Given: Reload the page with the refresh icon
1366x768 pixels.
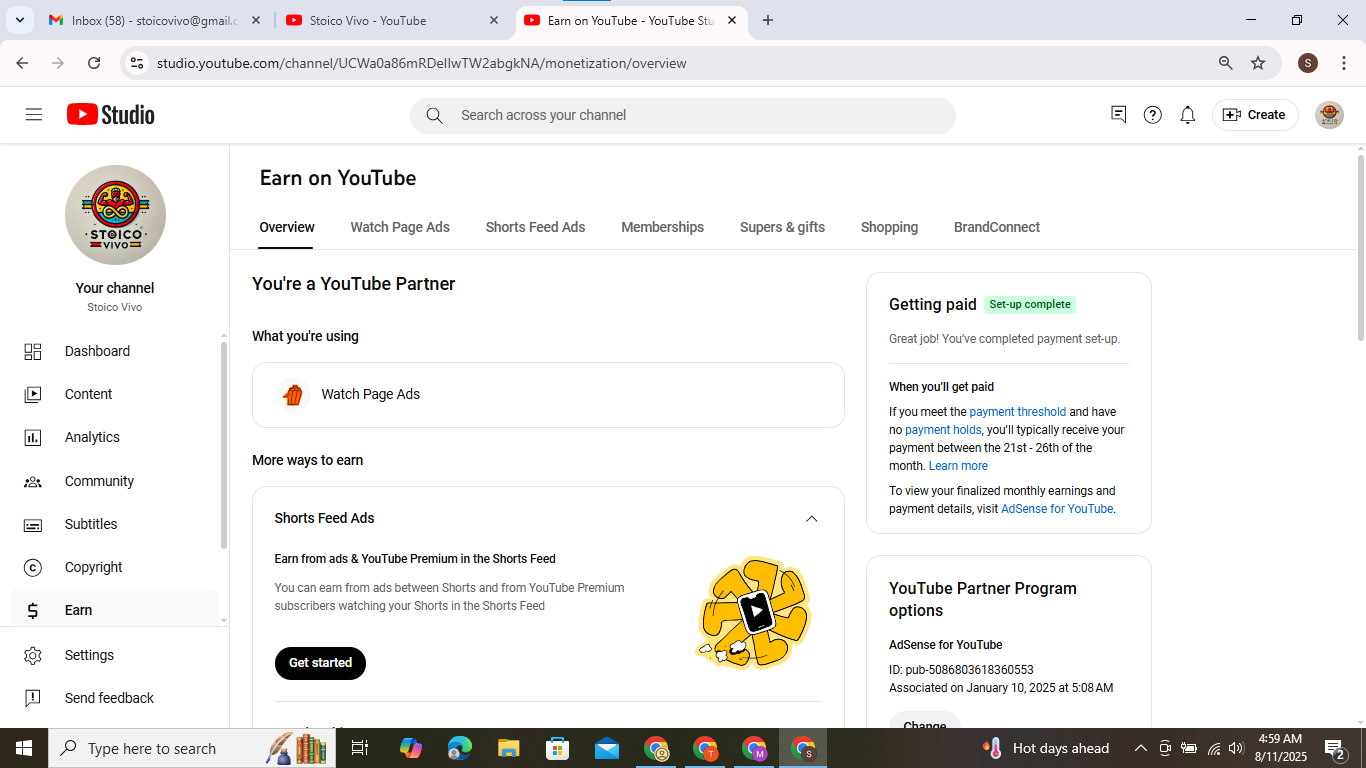Looking at the screenshot, I should [x=94, y=63].
